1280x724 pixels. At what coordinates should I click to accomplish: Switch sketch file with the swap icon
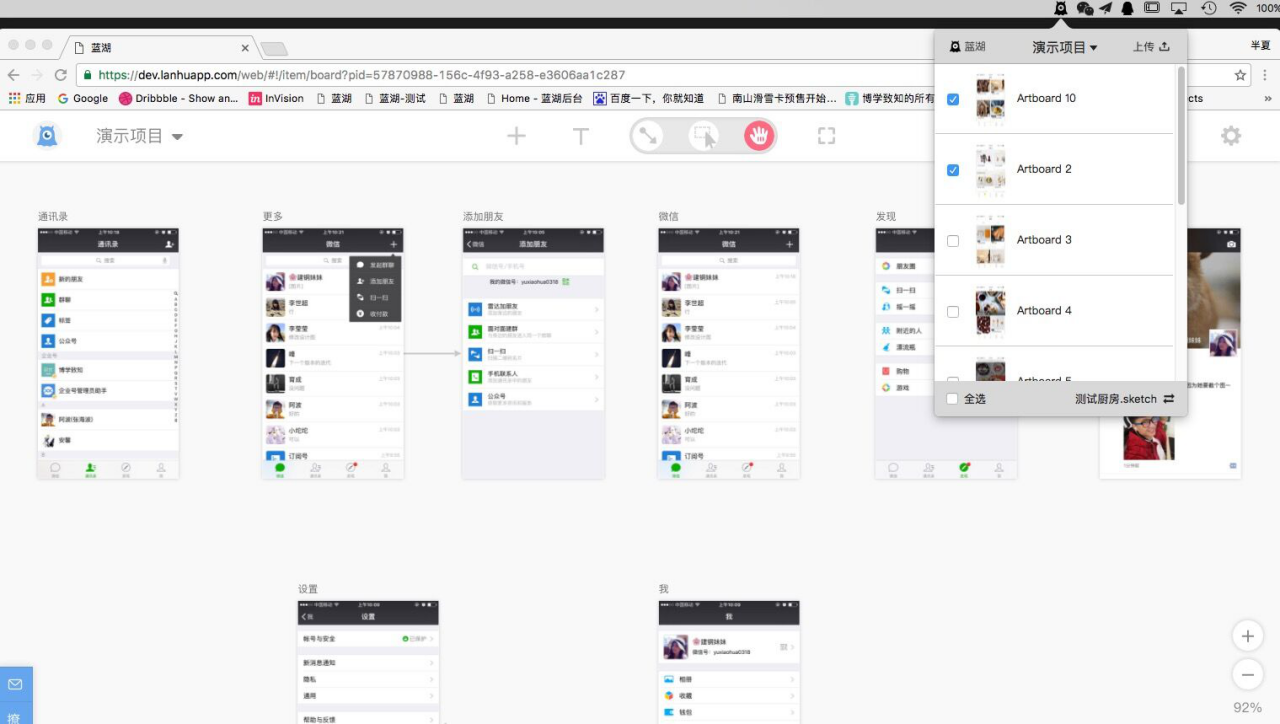(x=1168, y=399)
